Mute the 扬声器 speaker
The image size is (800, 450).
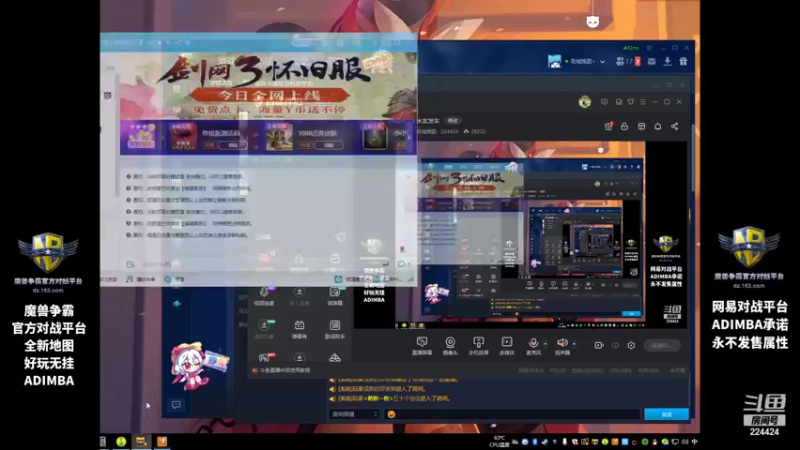(x=562, y=345)
